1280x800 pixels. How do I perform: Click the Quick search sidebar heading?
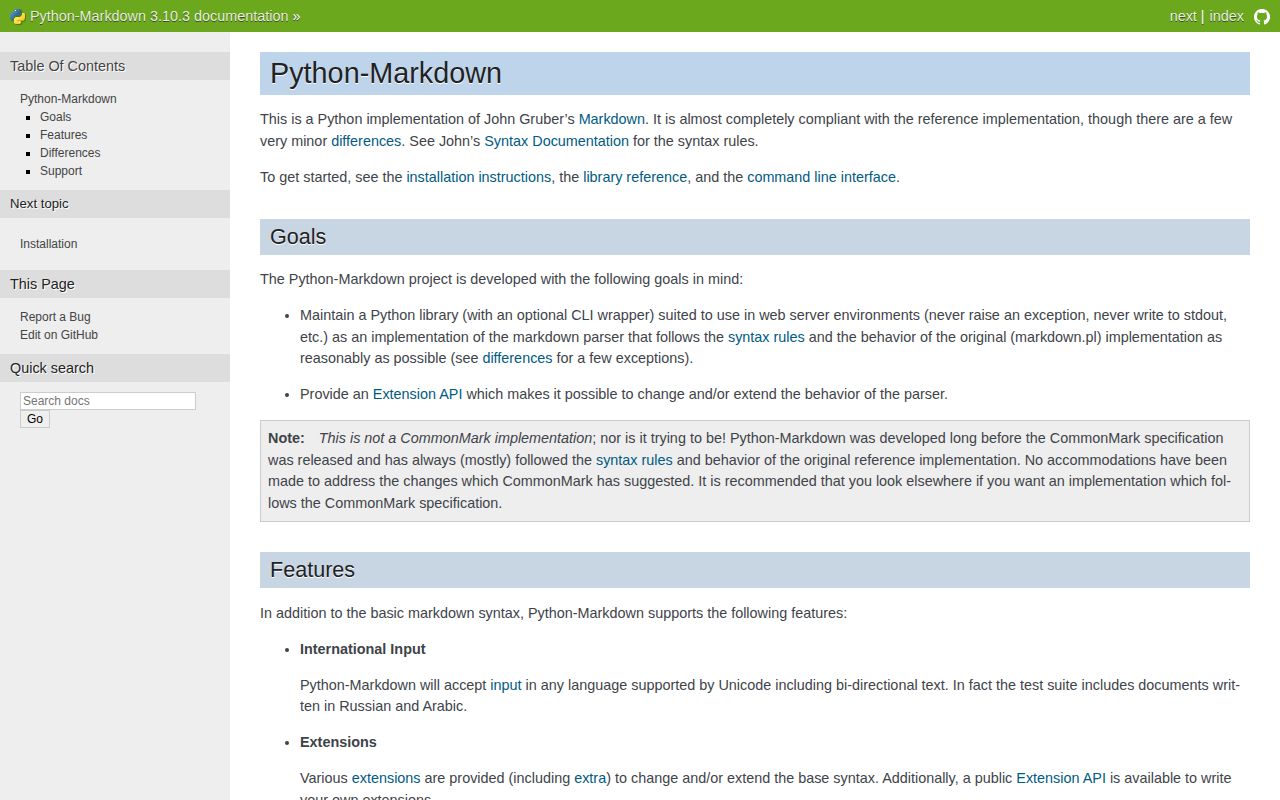pyautogui.click(x=115, y=368)
